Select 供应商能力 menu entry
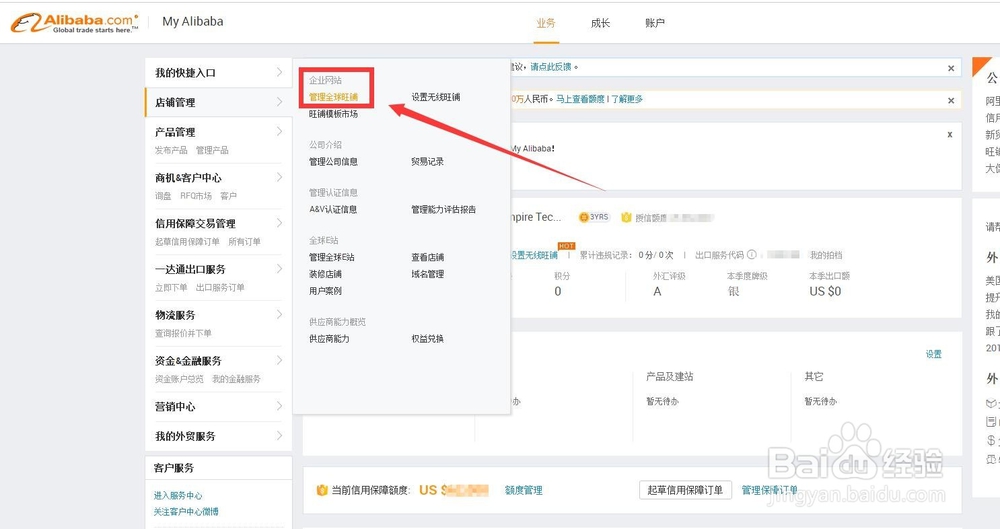1000x529 pixels. point(329,339)
